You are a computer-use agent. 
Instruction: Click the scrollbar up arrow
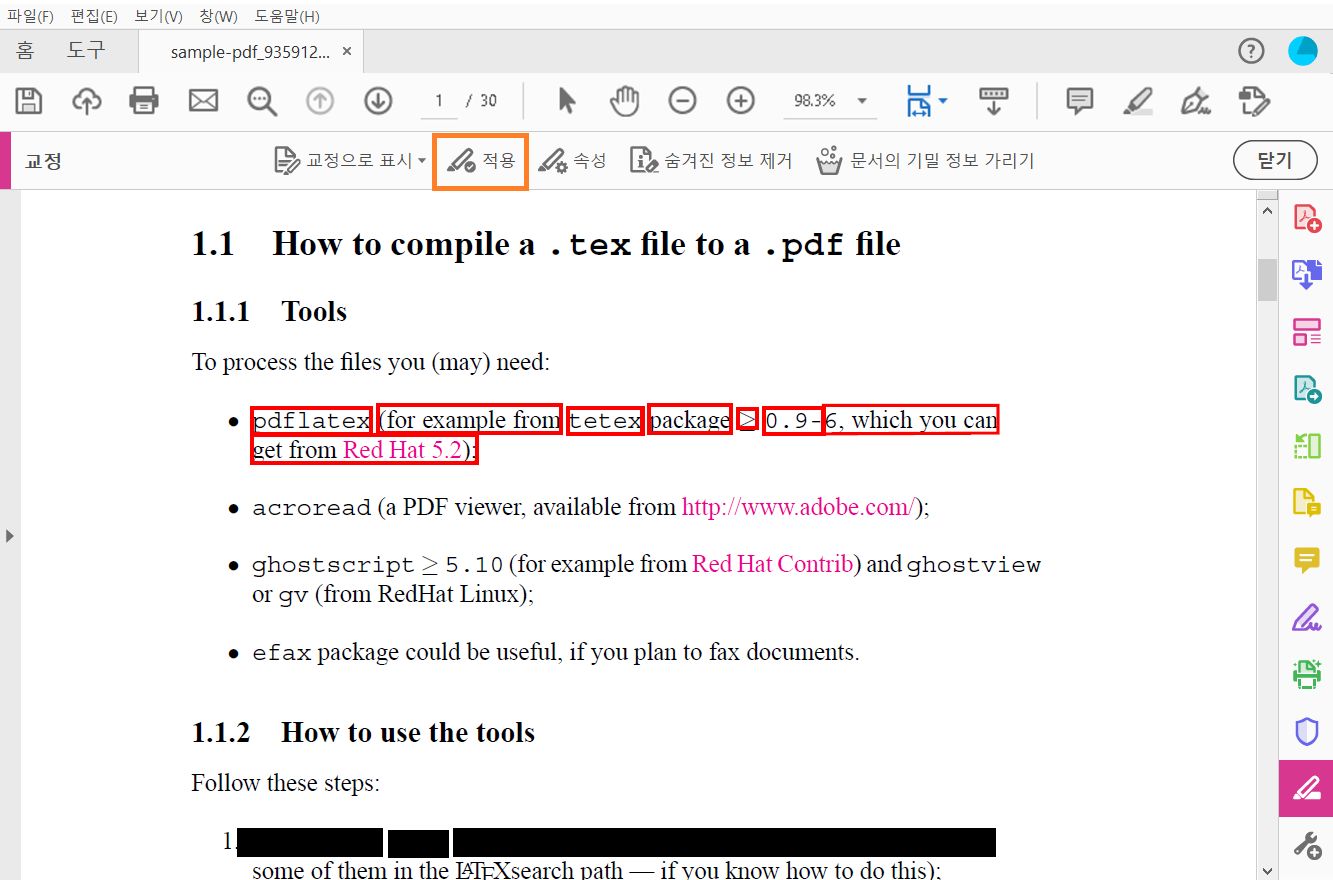1267,211
